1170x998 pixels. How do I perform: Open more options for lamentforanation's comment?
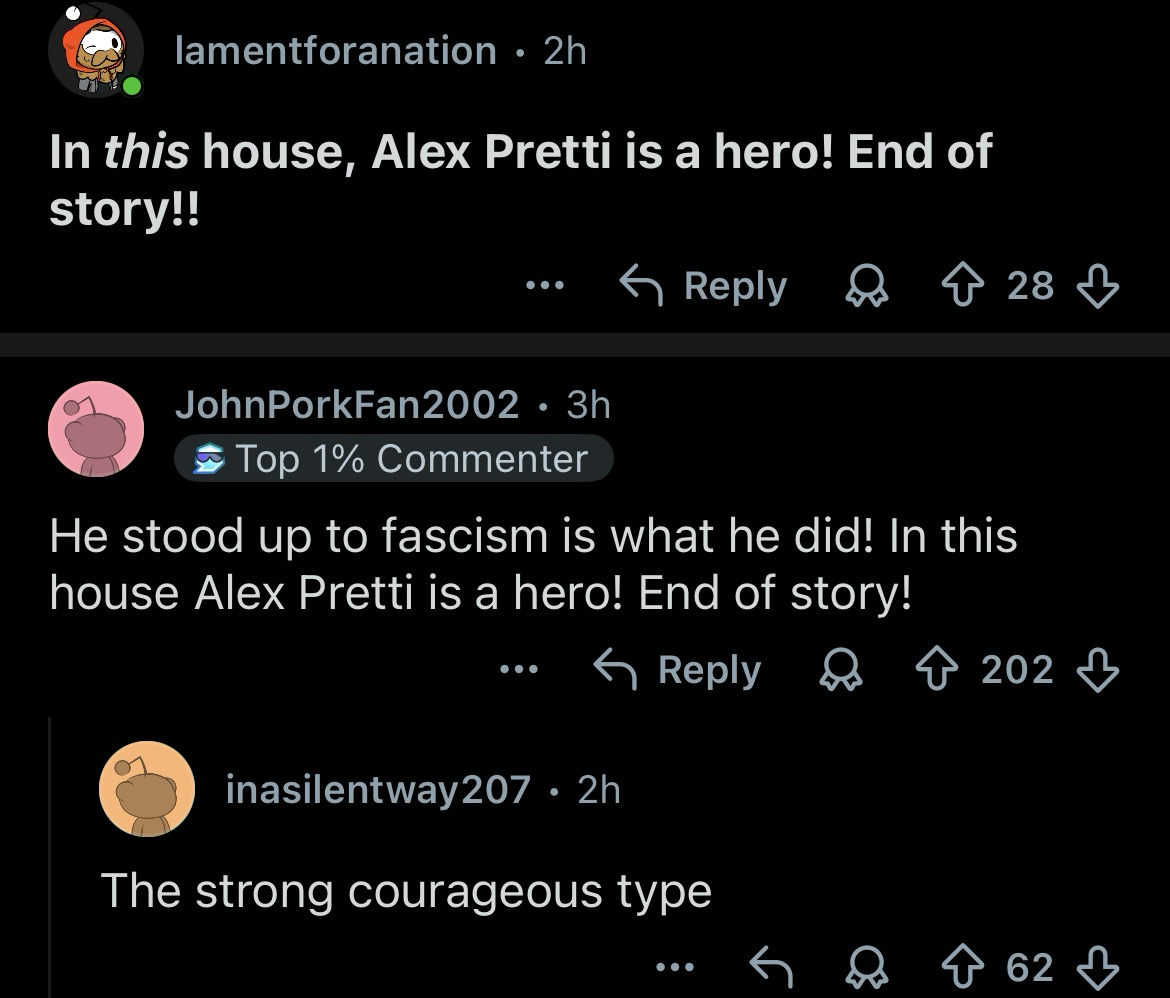[x=545, y=287]
